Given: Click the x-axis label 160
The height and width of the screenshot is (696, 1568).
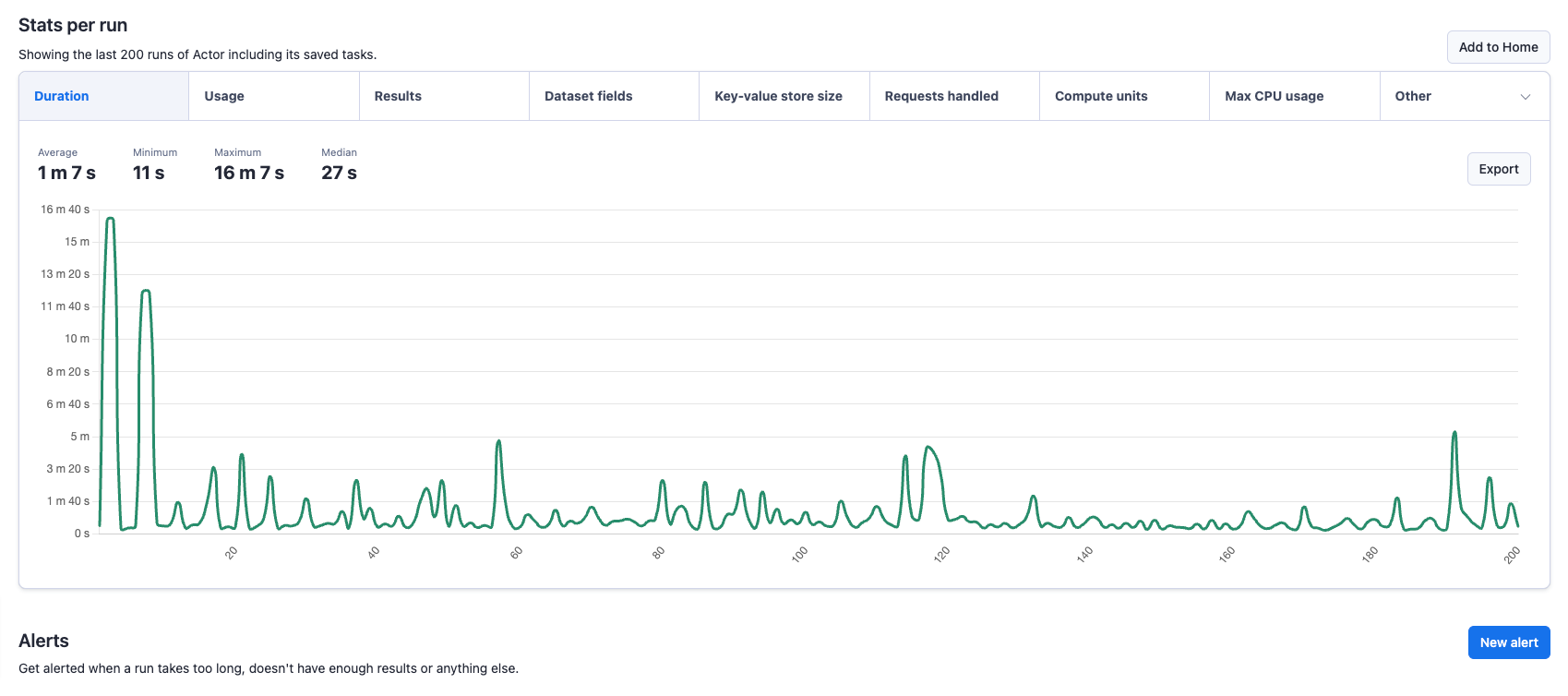Looking at the screenshot, I should [x=1227, y=554].
